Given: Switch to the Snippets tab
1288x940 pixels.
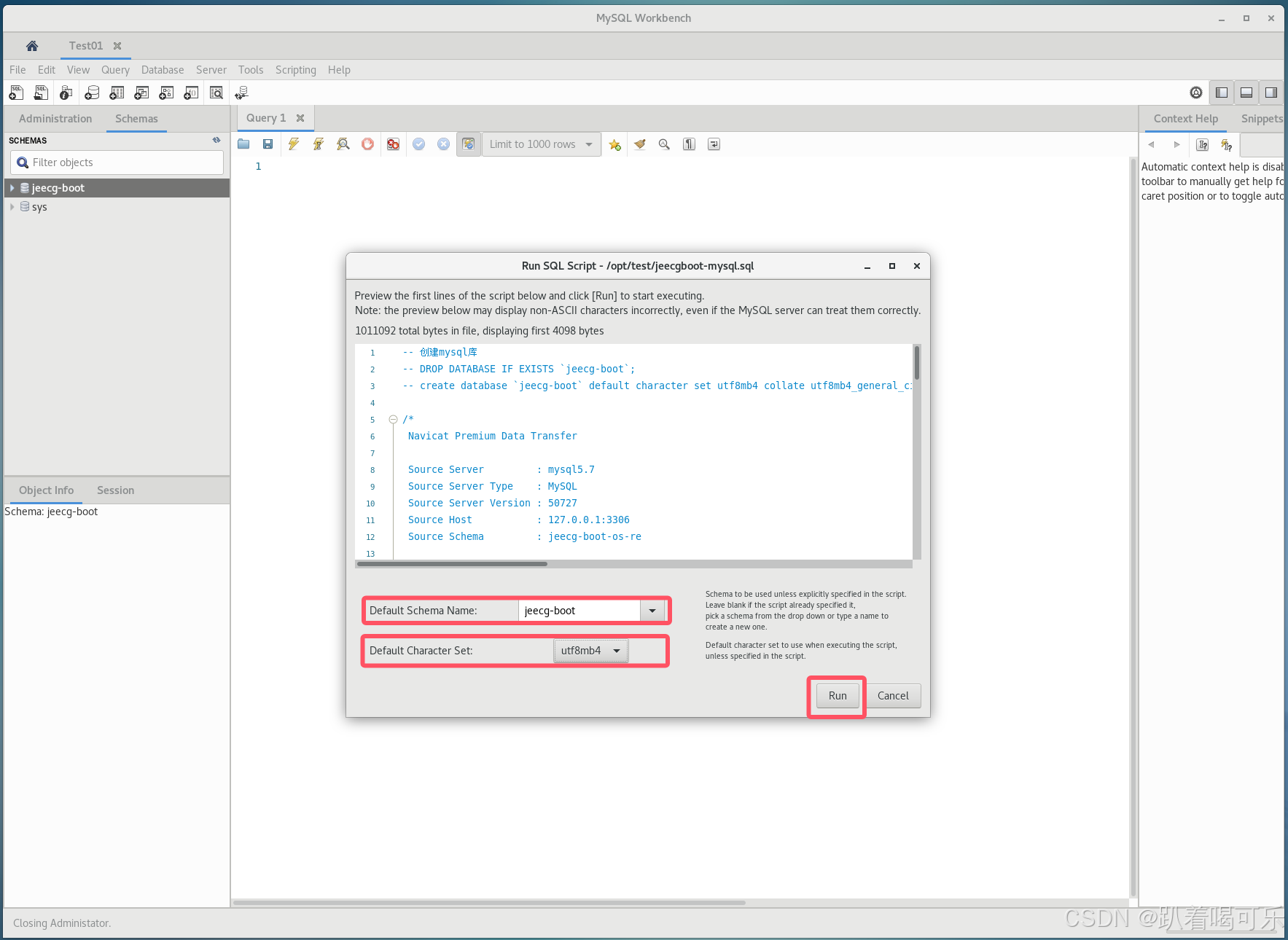Looking at the screenshot, I should click(x=1262, y=119).
